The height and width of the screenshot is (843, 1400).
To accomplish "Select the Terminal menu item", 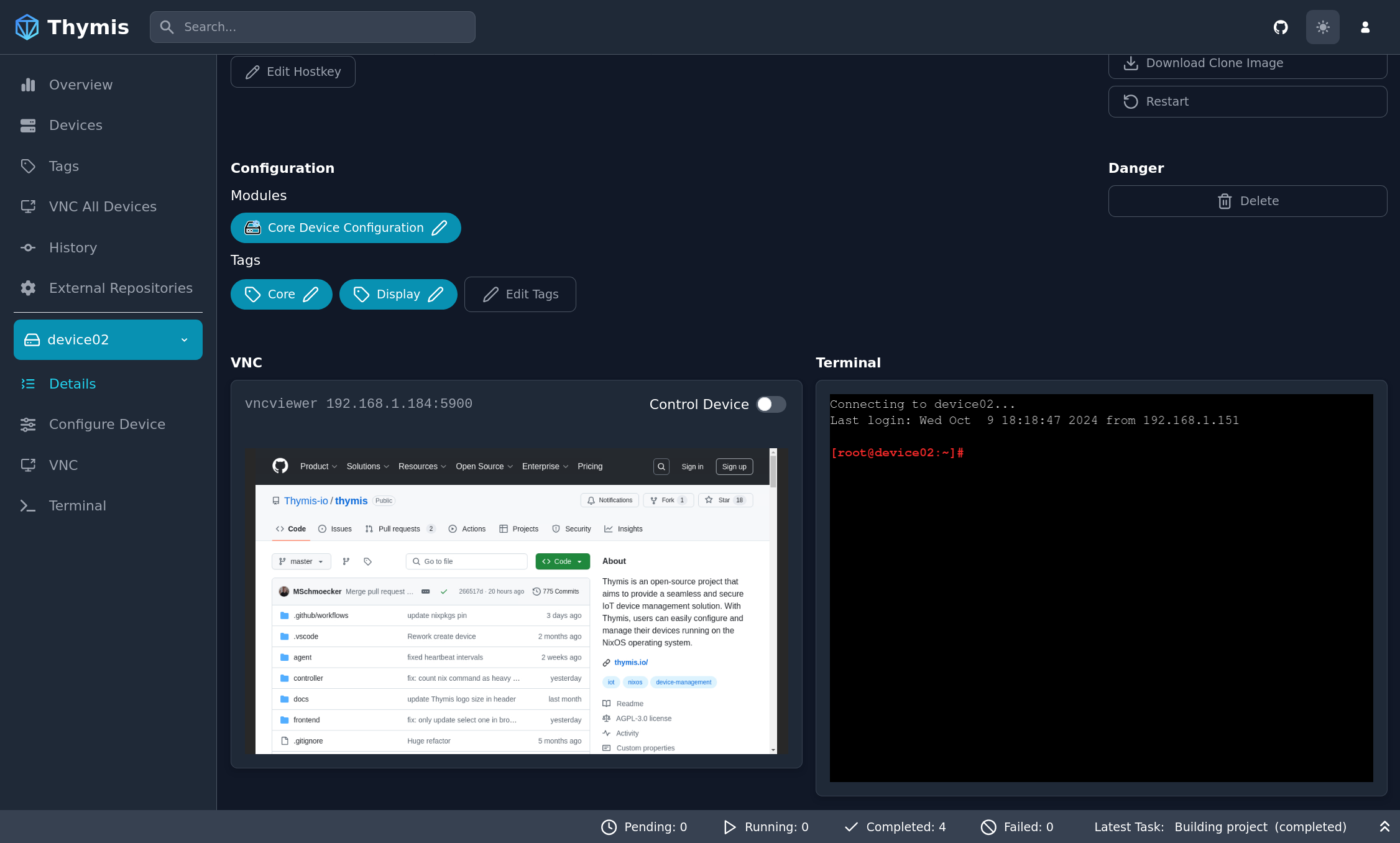I will pos(77,505).
